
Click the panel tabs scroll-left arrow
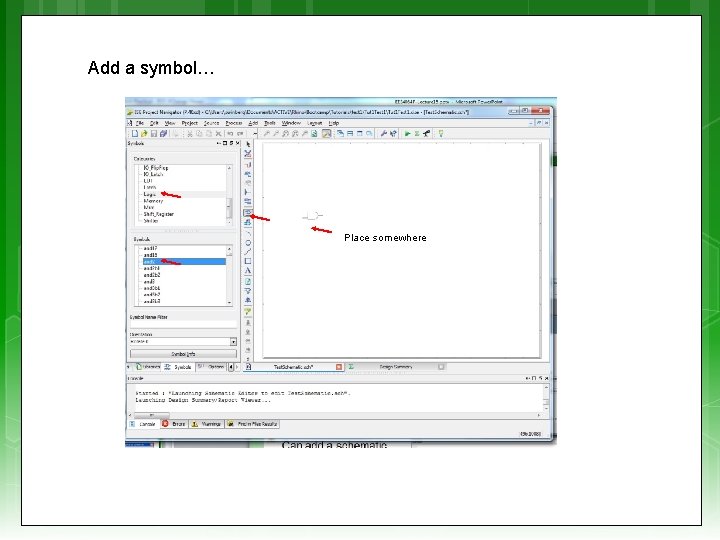(231, 367)
